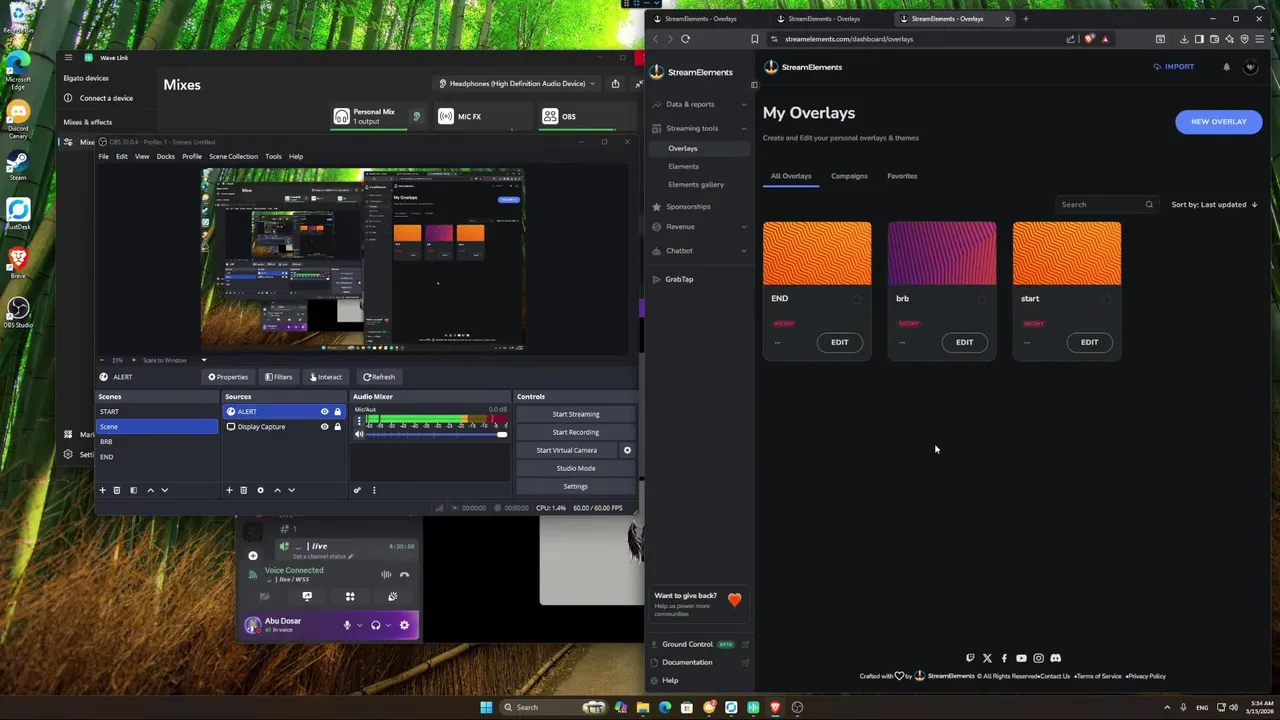Open StreamElements YouTube footer icon
The image size is (1280, 720).
coord(1021,658)
